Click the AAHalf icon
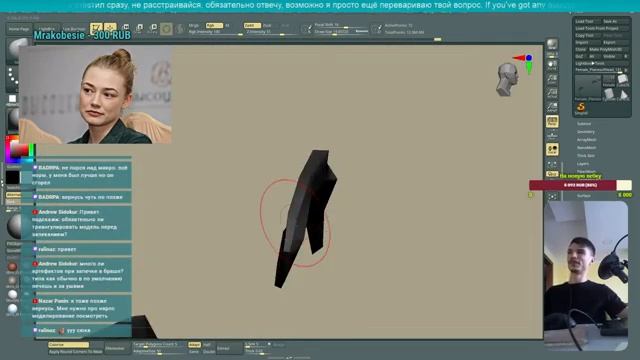Viewport: 640px width, 360px height. pyautogui.click(x=552, y=107)
